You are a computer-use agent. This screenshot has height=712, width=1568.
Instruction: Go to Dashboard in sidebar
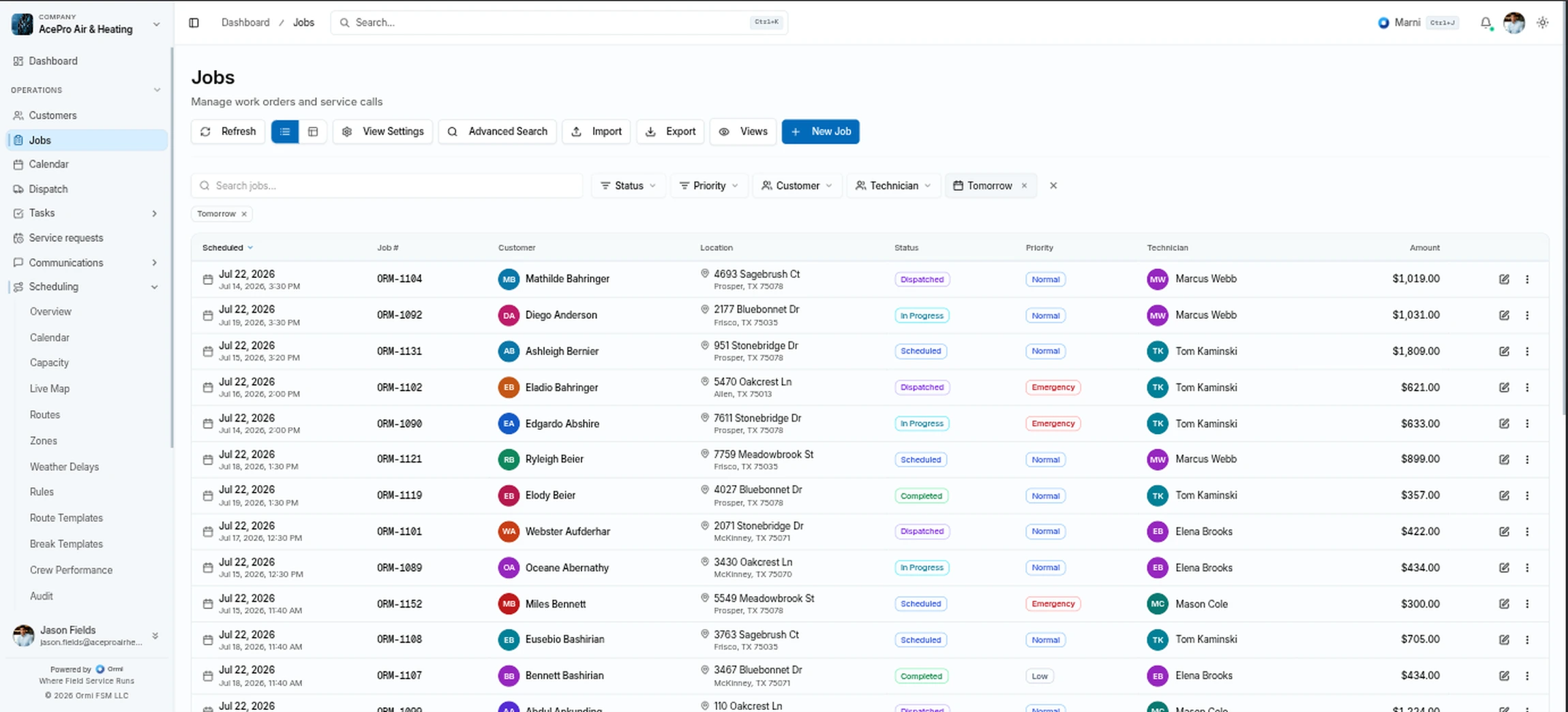87,61
